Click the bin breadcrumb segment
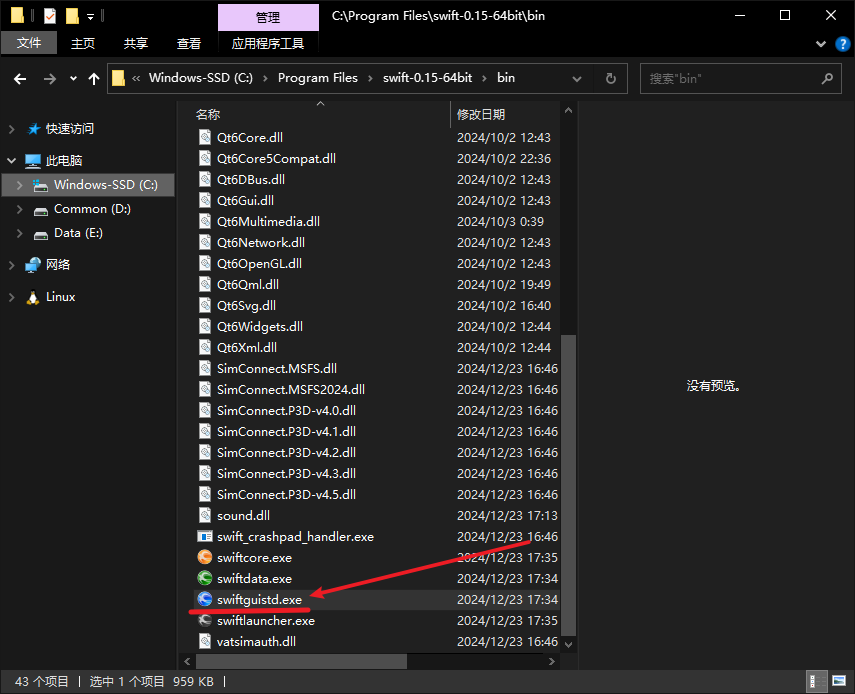Image resolution: width=855 pixels, height=694 pixels. click(506, 78)
